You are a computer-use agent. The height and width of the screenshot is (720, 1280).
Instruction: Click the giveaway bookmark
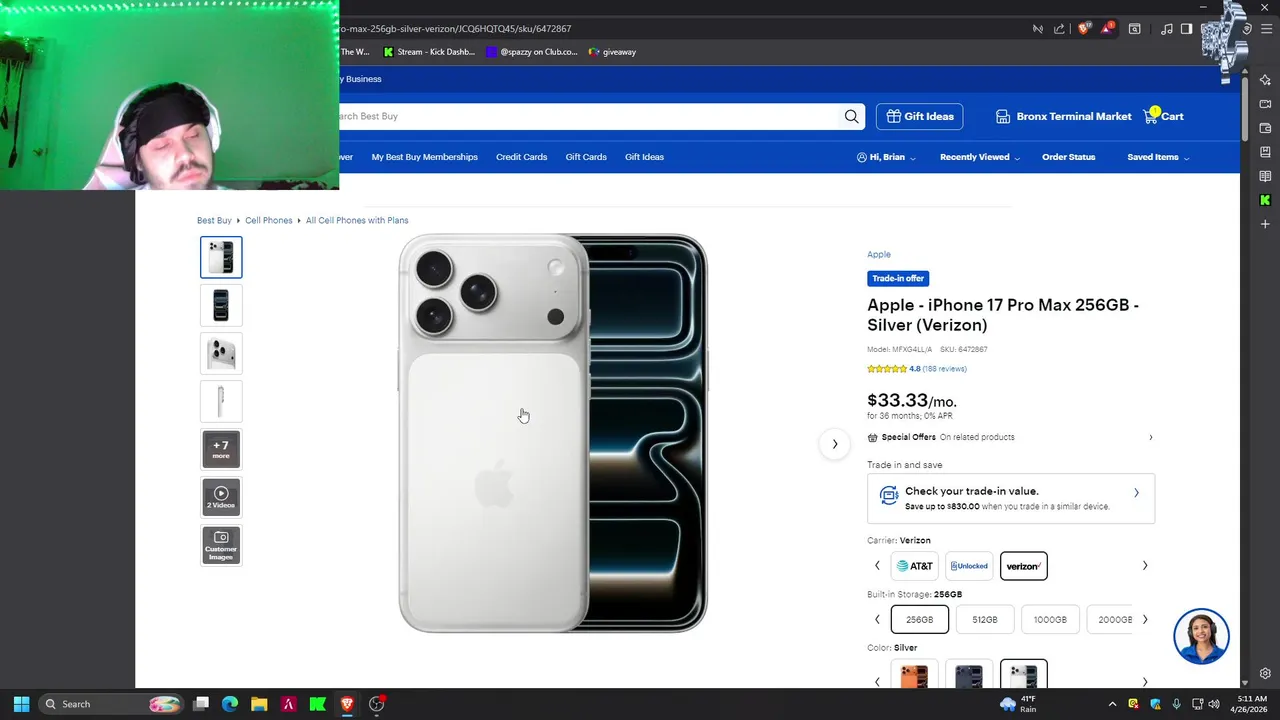(x=612, y=52)
